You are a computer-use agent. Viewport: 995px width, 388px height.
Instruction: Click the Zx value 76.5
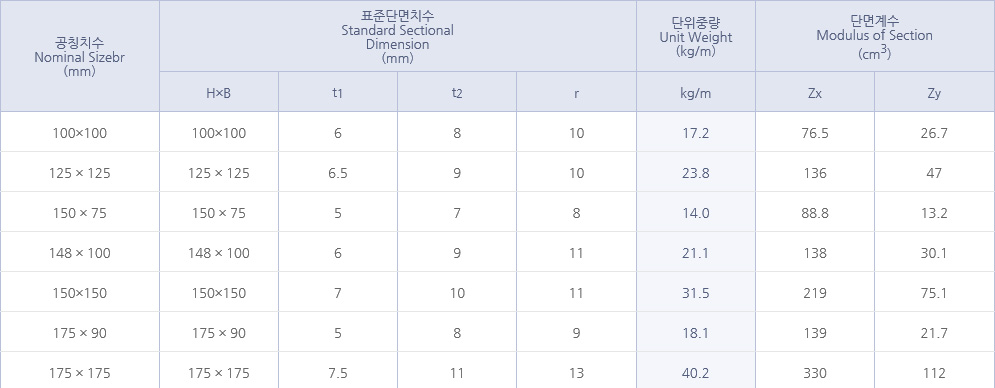pyautogui.click(x=815, y=132)
